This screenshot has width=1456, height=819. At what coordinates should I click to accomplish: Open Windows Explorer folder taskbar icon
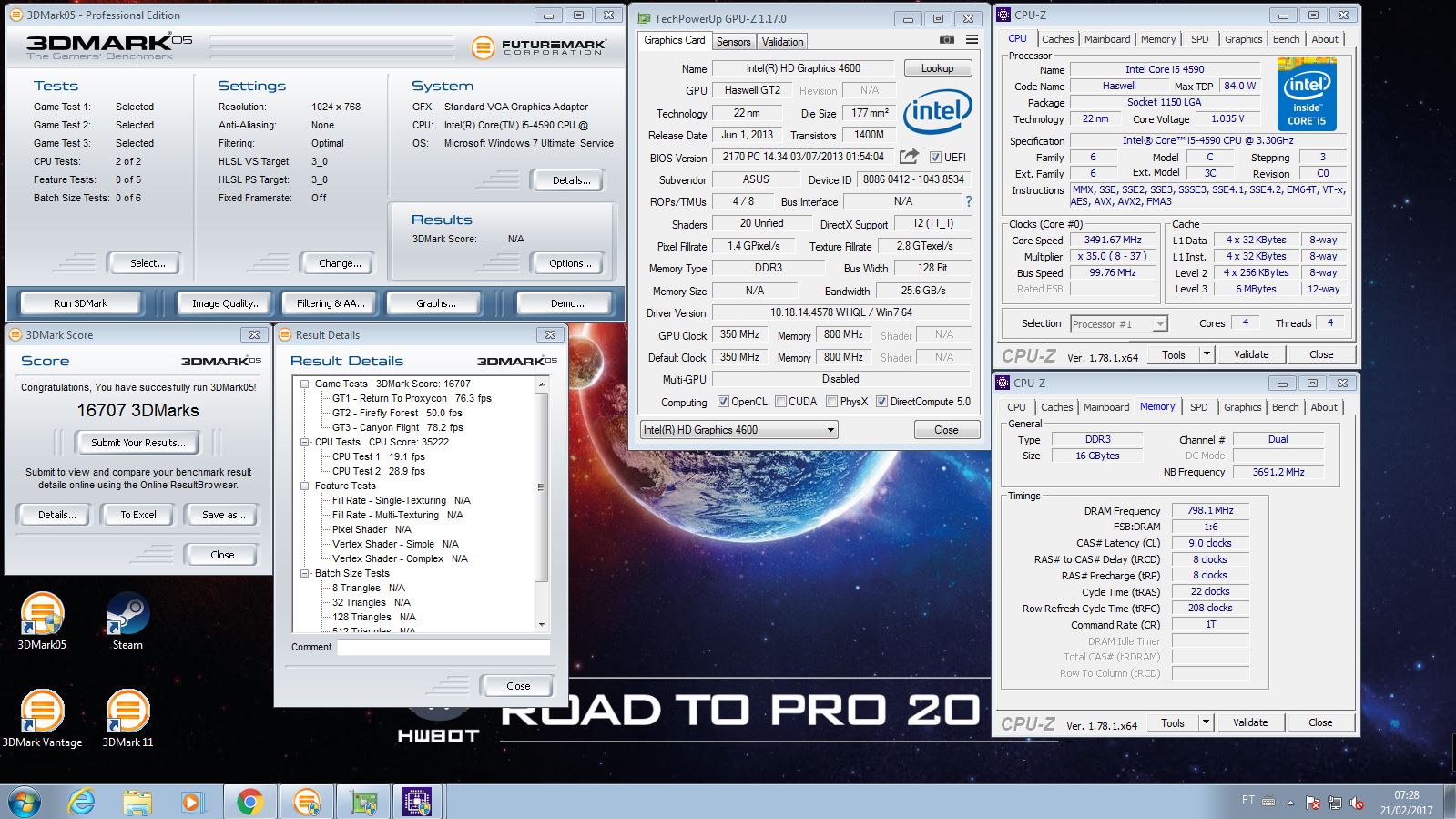pyautogui.click(x=137, y=802)
